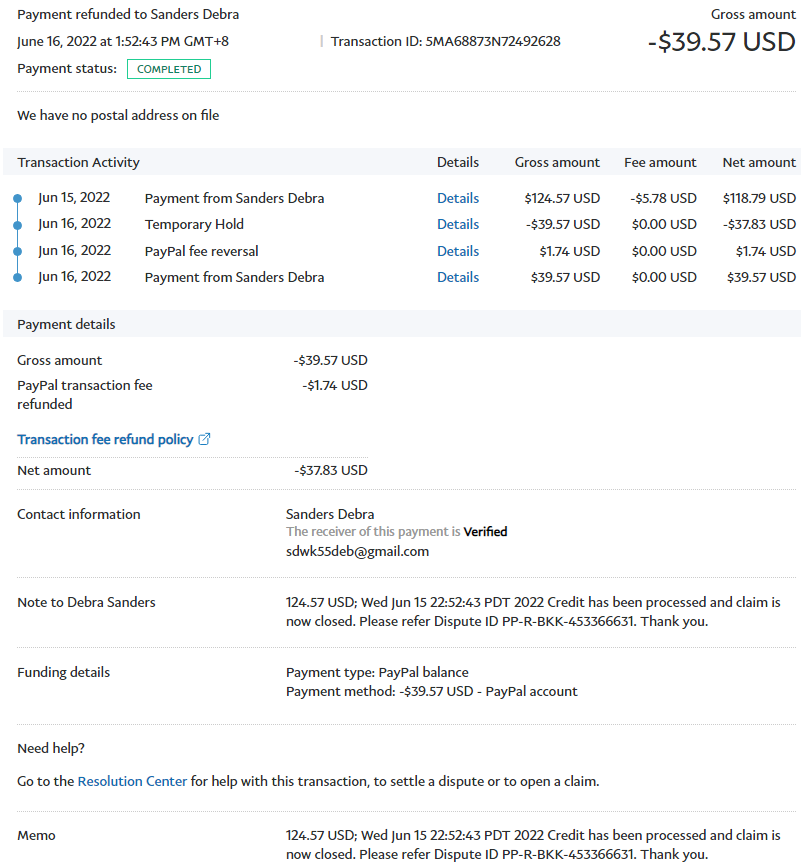The height and width of the screenshot is (866, 801).
Task: Click the sdwk55deb@gmail.com email address
Action: pos(357,551)
